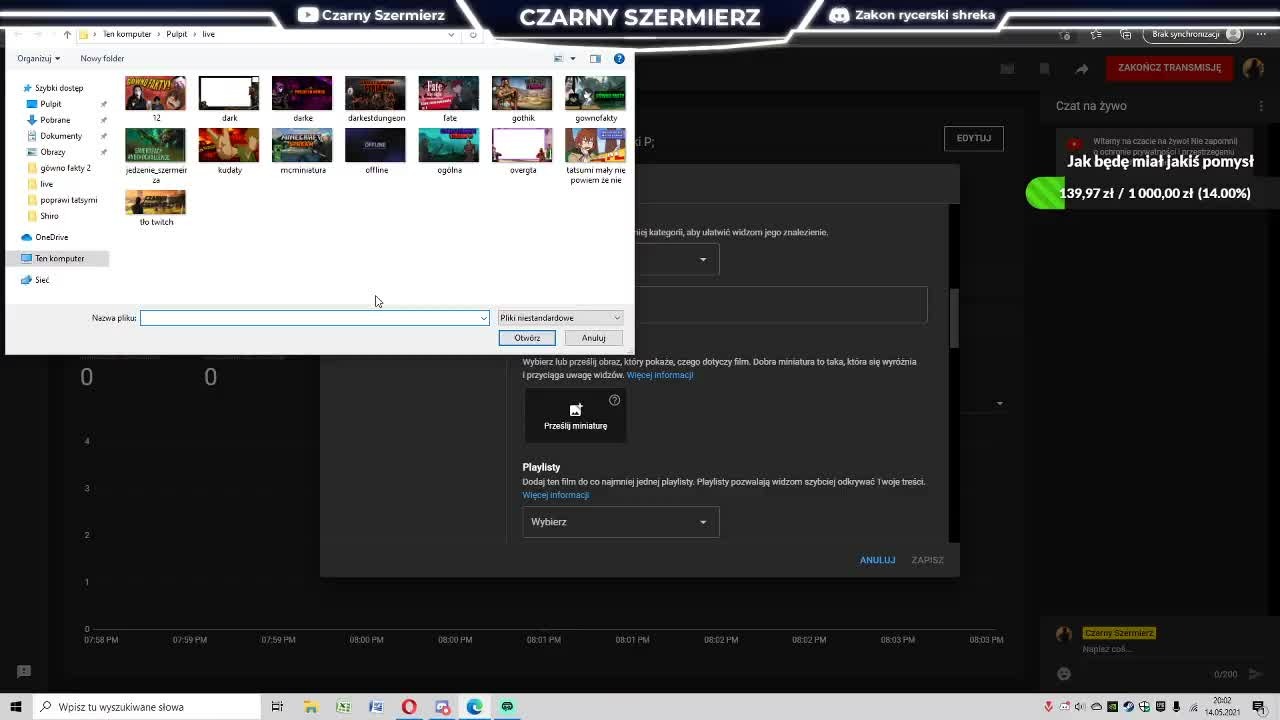Expand the file name history dropdown arrow

(x=484, y=318)
